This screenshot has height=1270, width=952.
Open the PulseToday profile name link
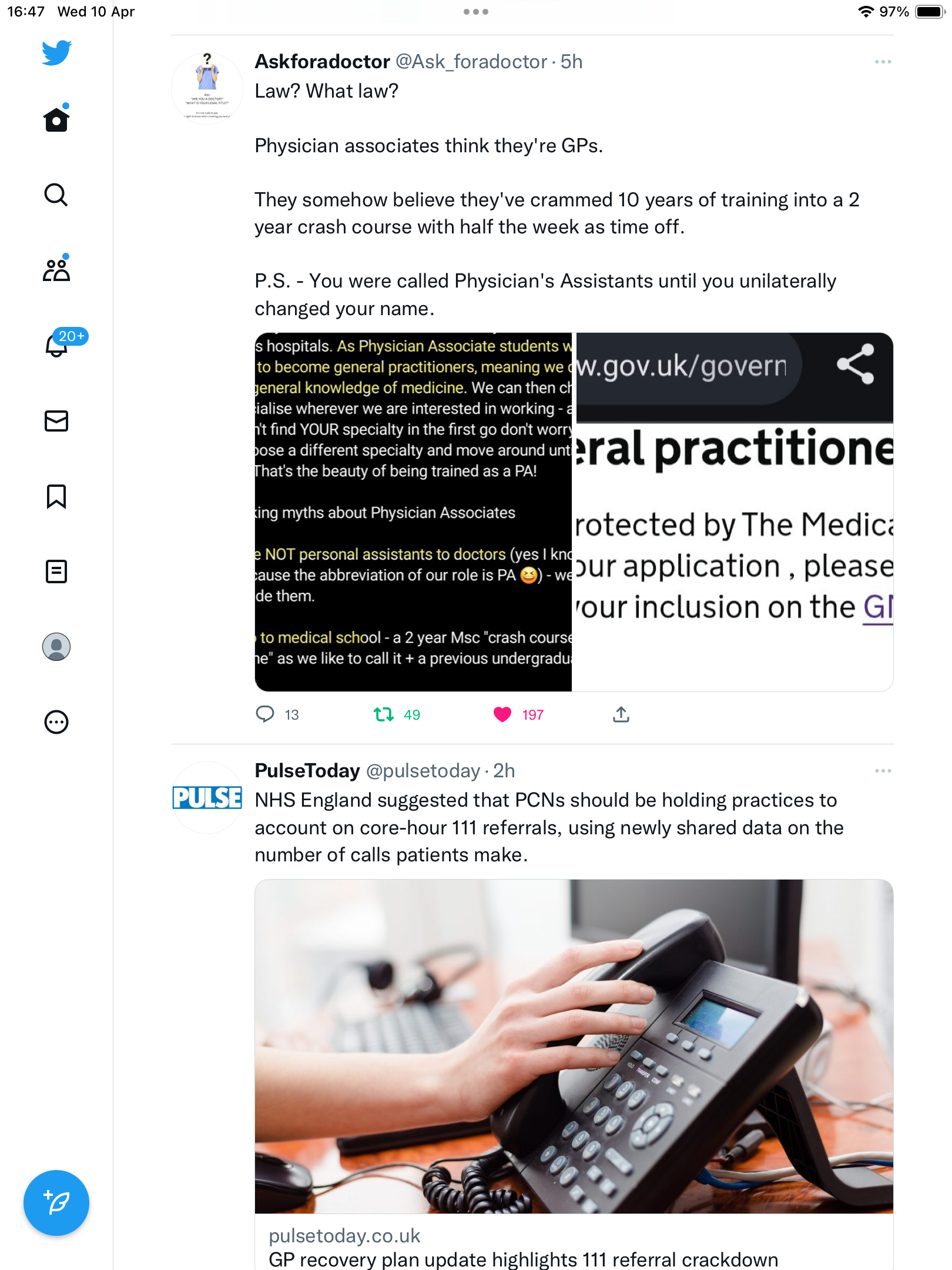[x=307, y=771]
